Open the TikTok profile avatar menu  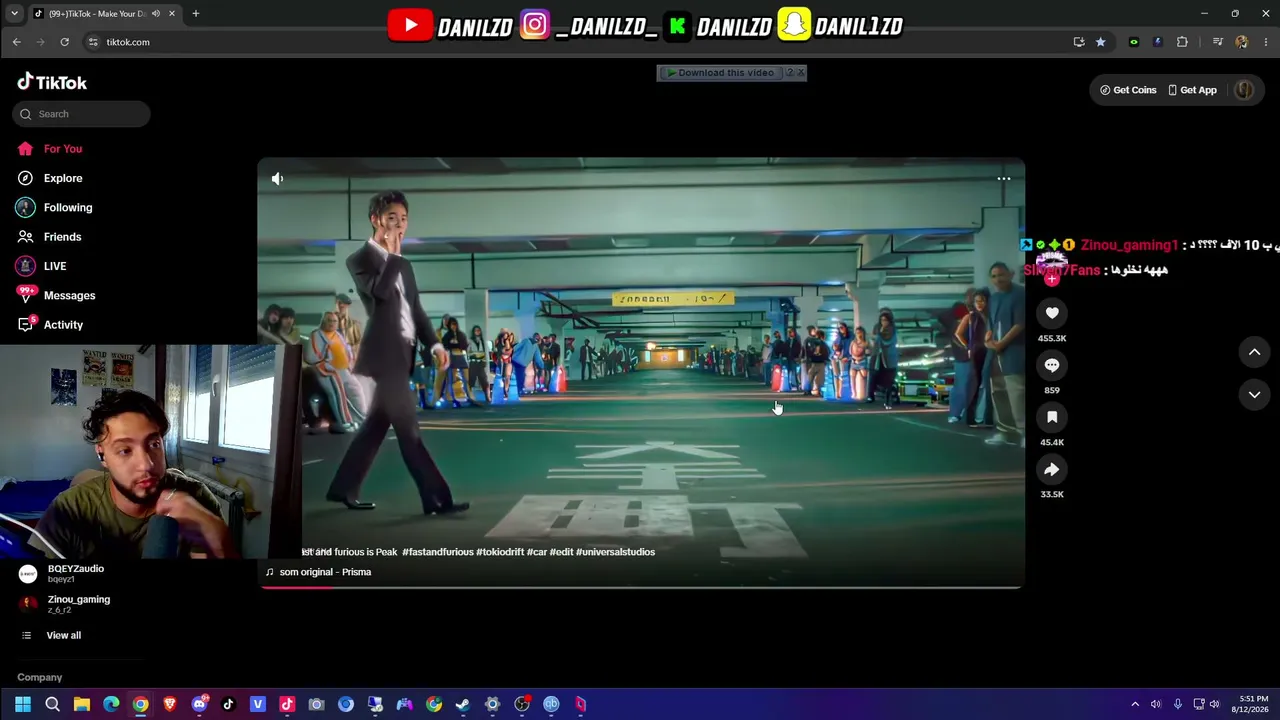click(x=1244, y=90)
